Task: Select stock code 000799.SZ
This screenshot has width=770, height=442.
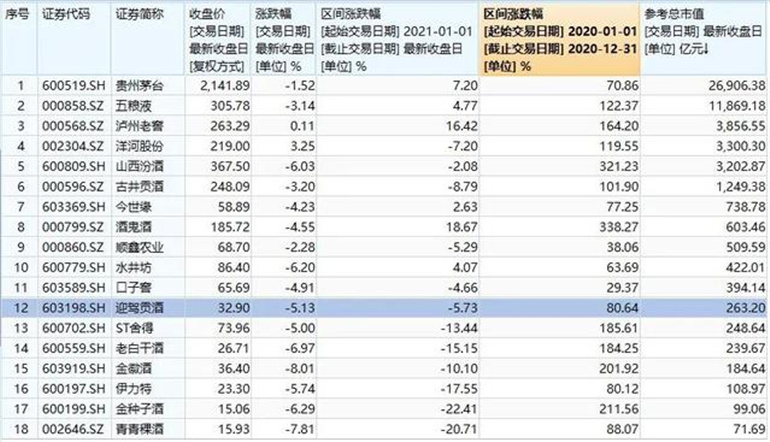Action: click(73, 227)
